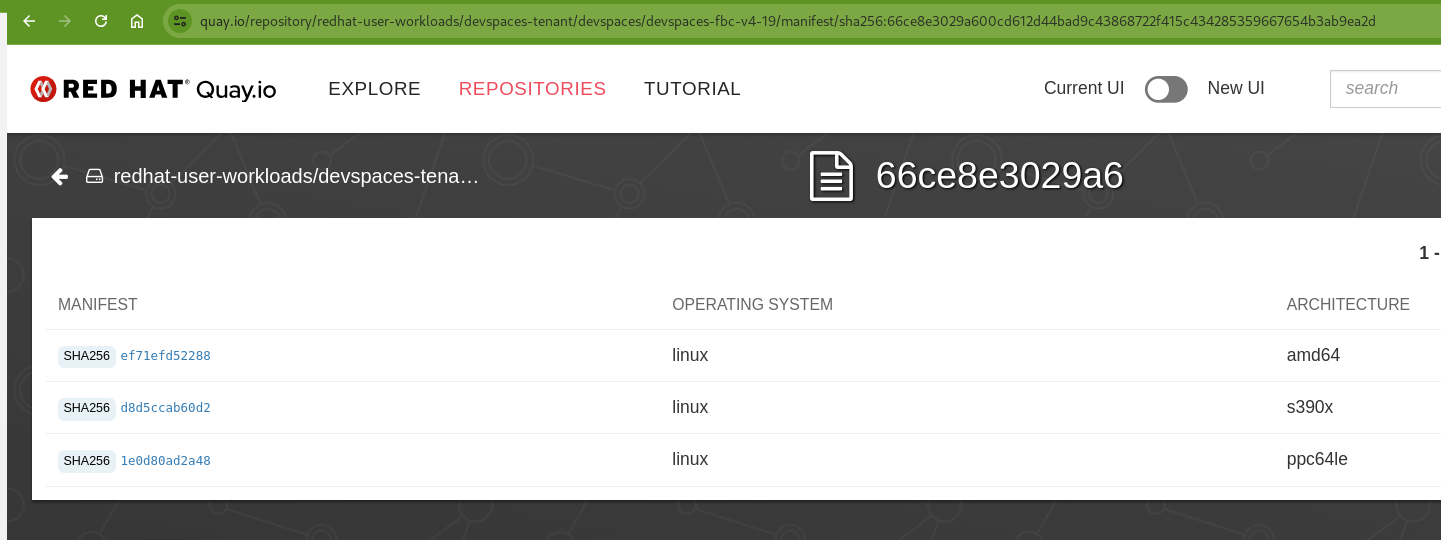
Task: Click the browser forward arrow
Action: click(65, 20)
